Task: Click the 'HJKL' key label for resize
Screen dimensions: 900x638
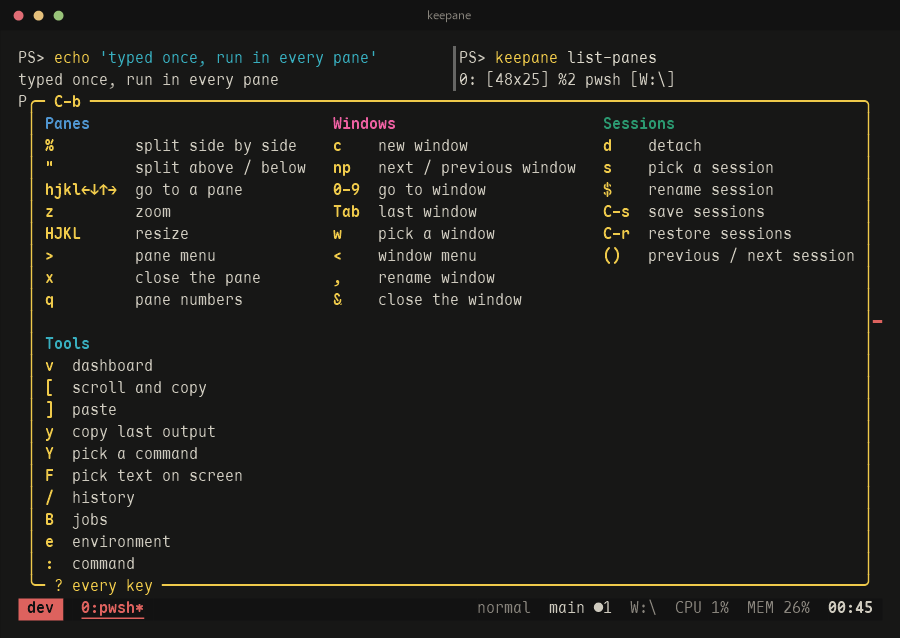Action: [x=63, y=234]
